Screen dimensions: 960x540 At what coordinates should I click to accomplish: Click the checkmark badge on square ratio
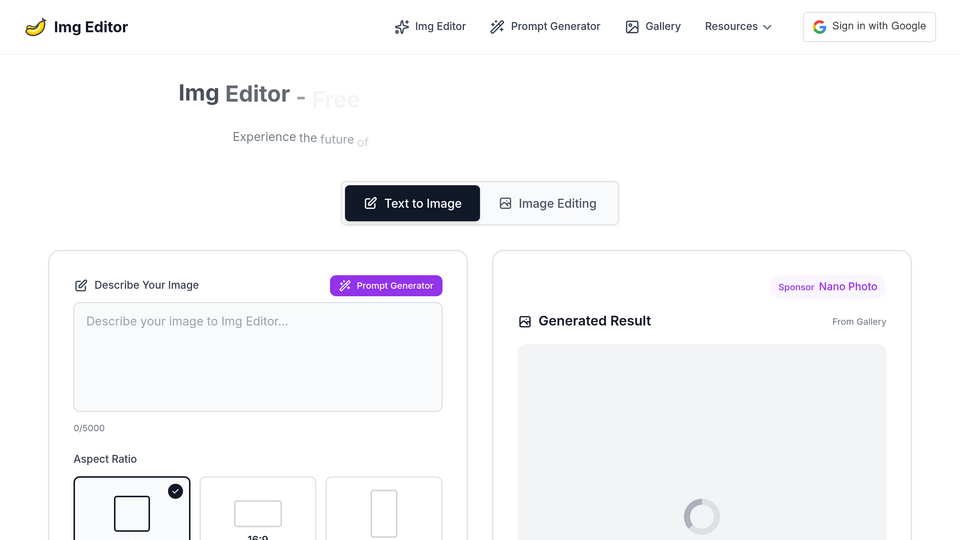point(175,491)
